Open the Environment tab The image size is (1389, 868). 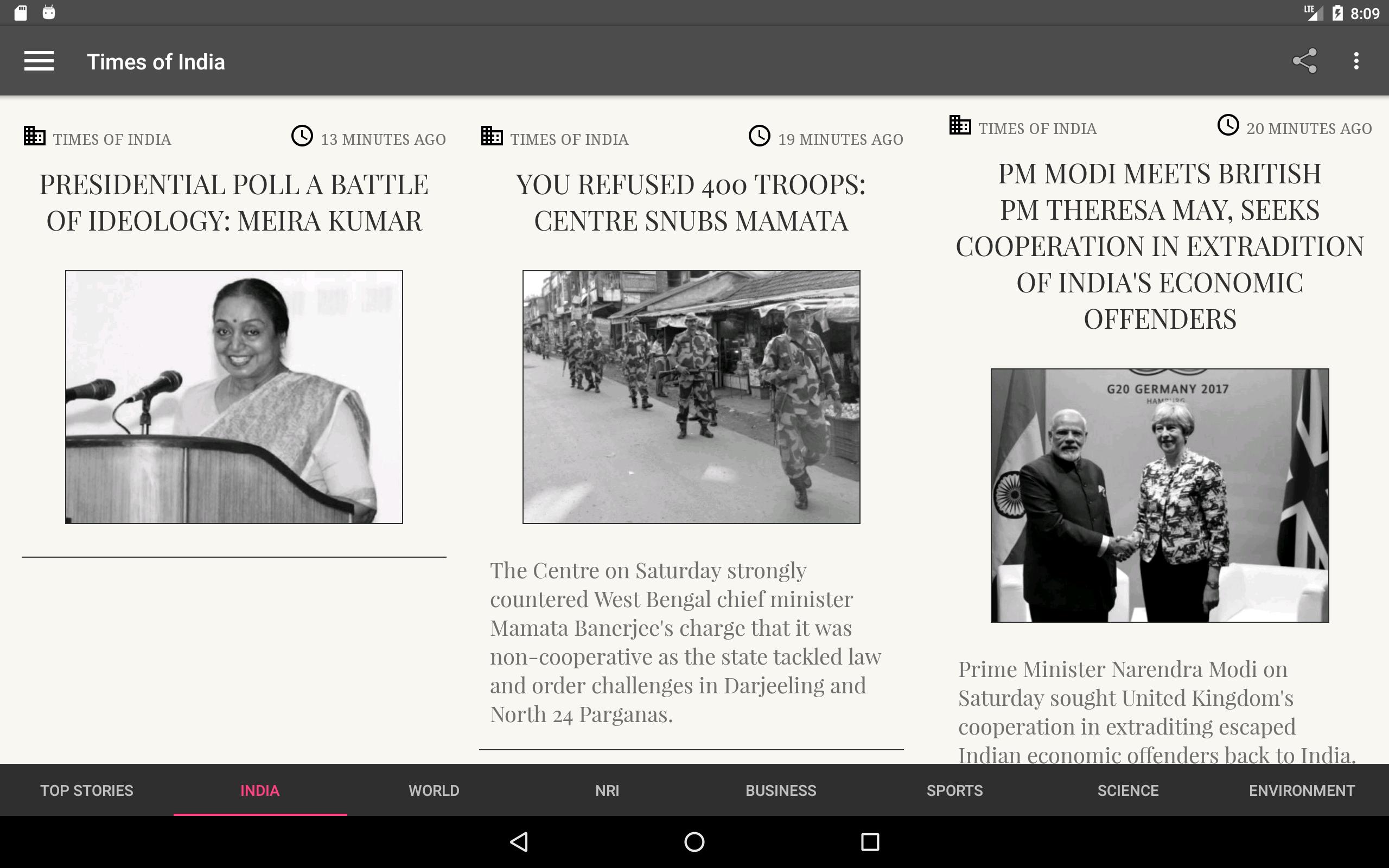point(1302,790)
